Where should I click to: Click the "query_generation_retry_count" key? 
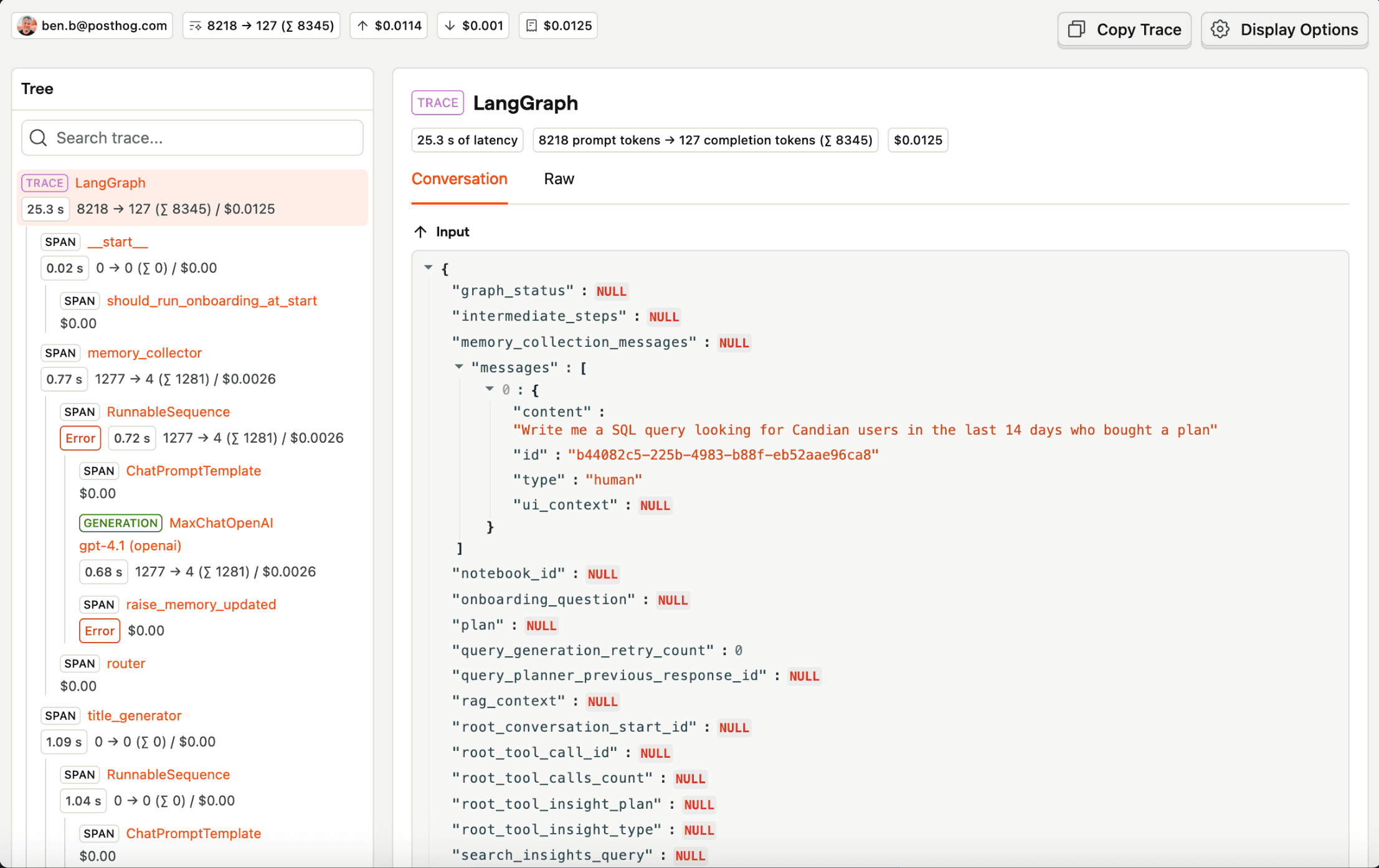[583, 651]
